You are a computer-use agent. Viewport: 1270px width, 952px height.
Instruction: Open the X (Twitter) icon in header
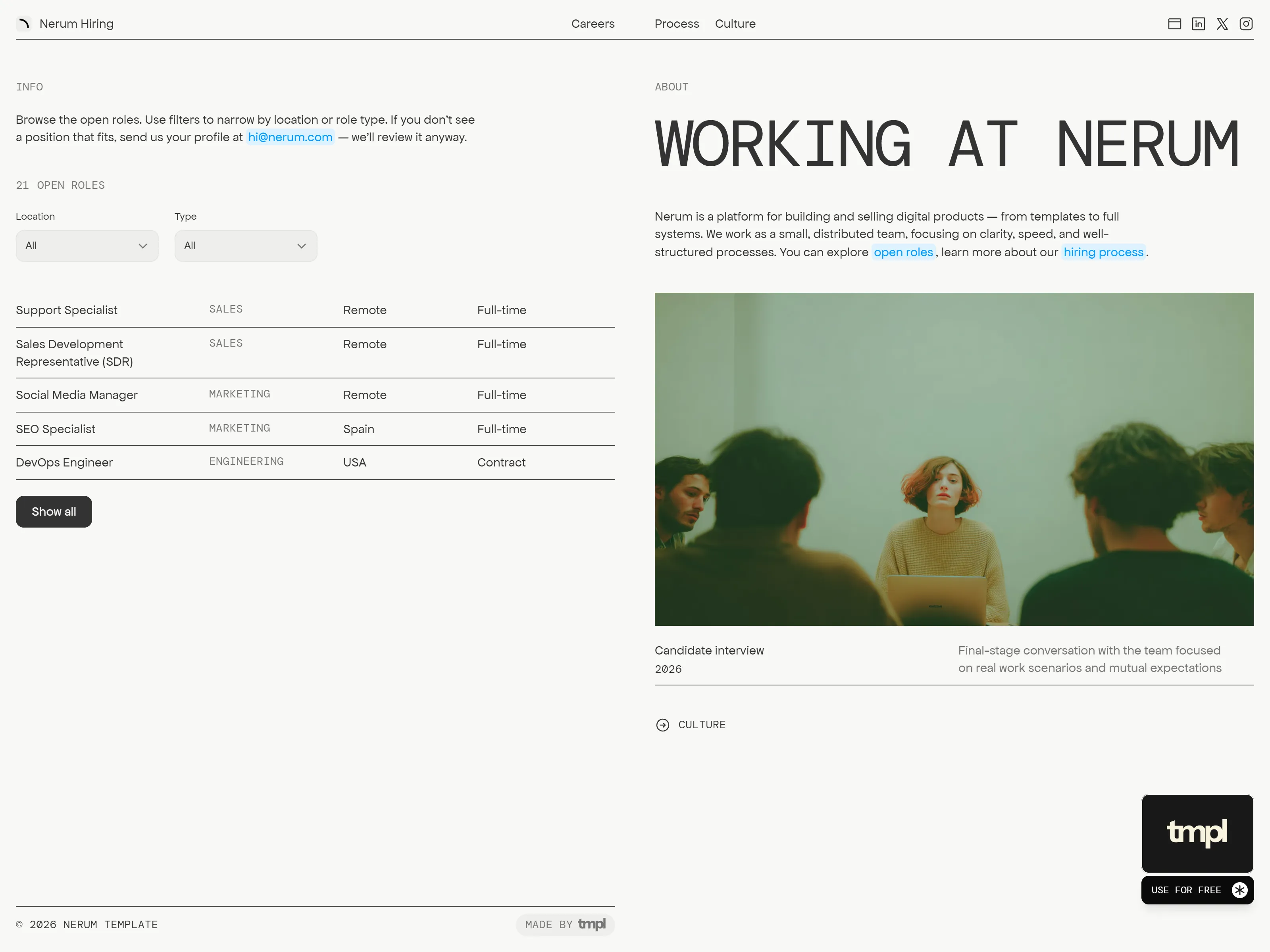pyautogui.click(x=1222, y=23)
